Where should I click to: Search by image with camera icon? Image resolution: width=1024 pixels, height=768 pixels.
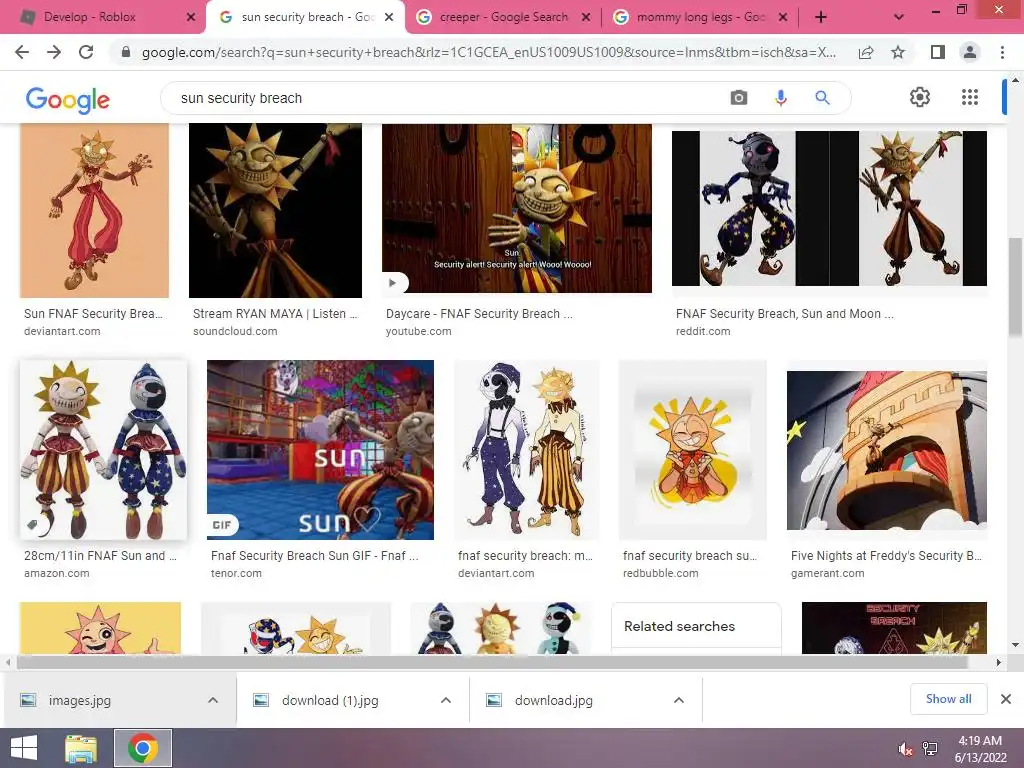point(739,98)
